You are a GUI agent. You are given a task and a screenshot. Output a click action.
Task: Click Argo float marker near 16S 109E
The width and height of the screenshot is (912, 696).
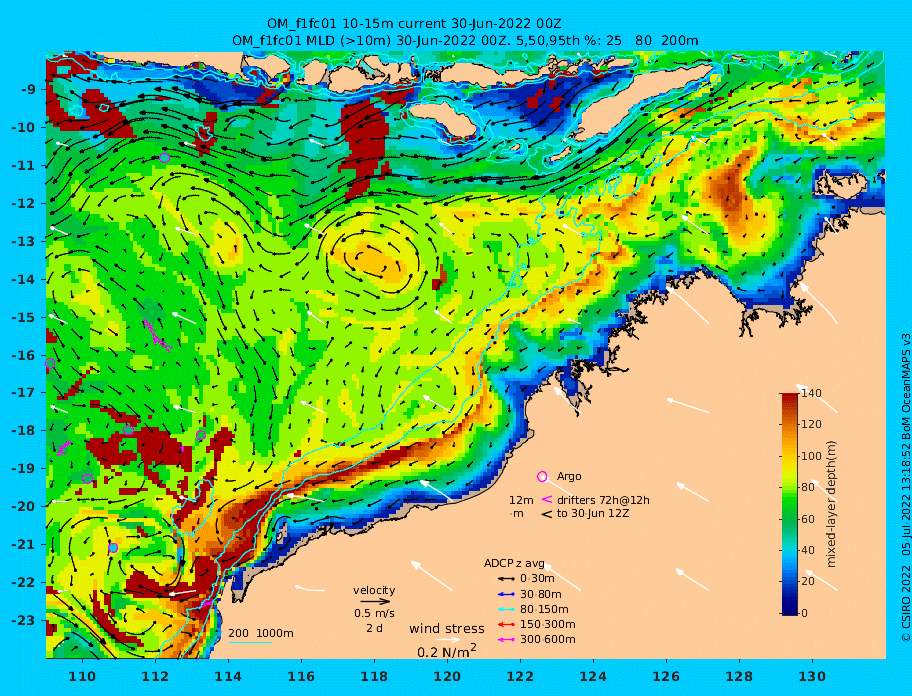pos(50,363)
